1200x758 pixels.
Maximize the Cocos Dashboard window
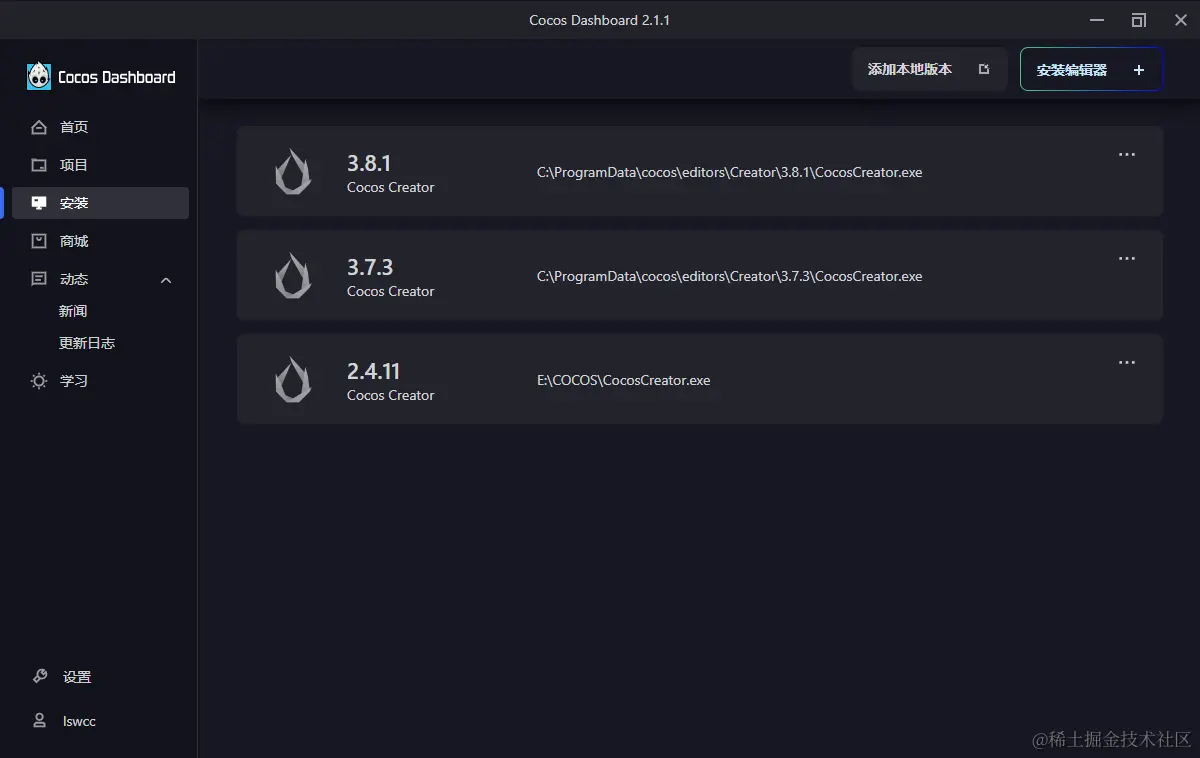1139,20
